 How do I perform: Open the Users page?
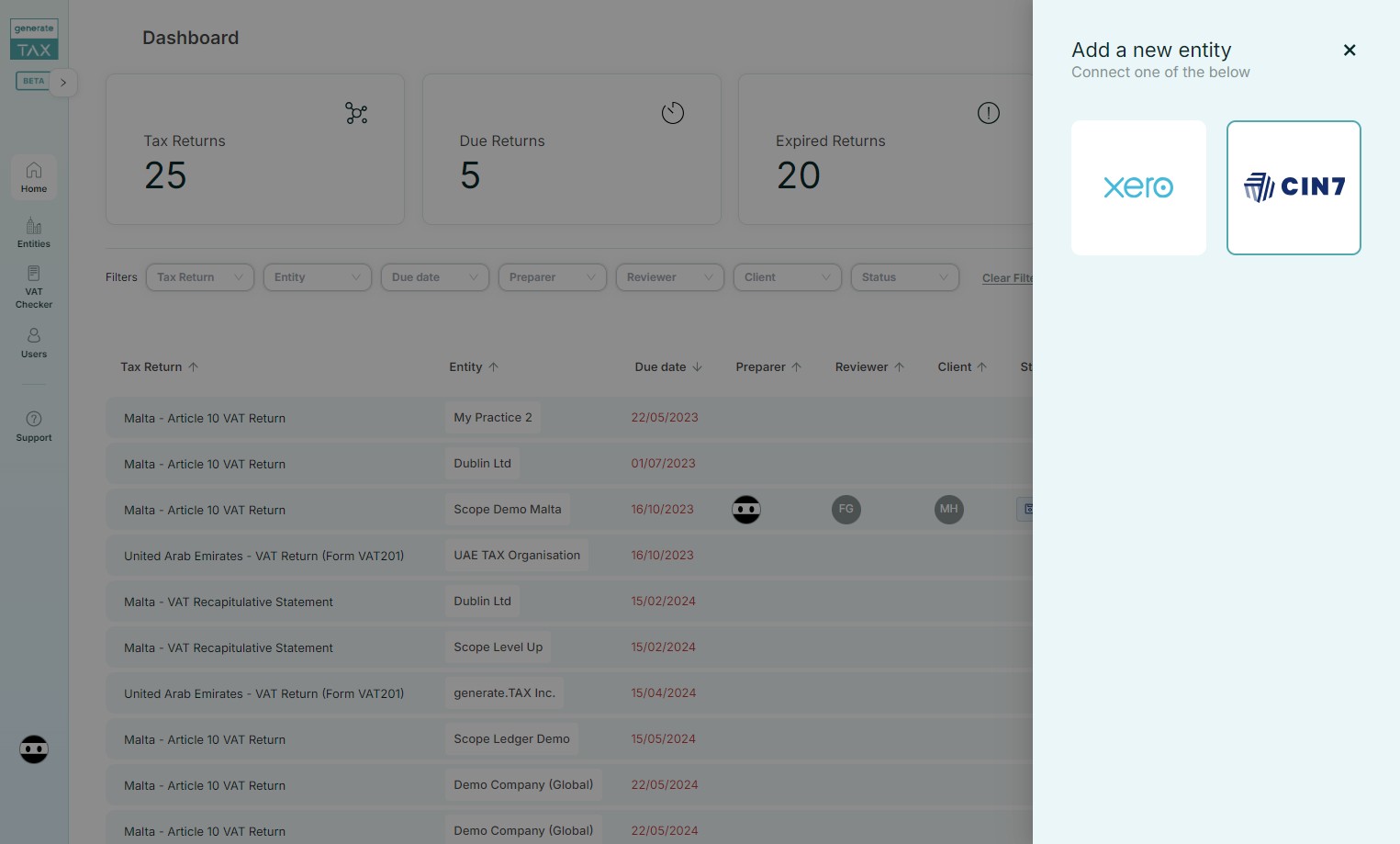[34, 343]
